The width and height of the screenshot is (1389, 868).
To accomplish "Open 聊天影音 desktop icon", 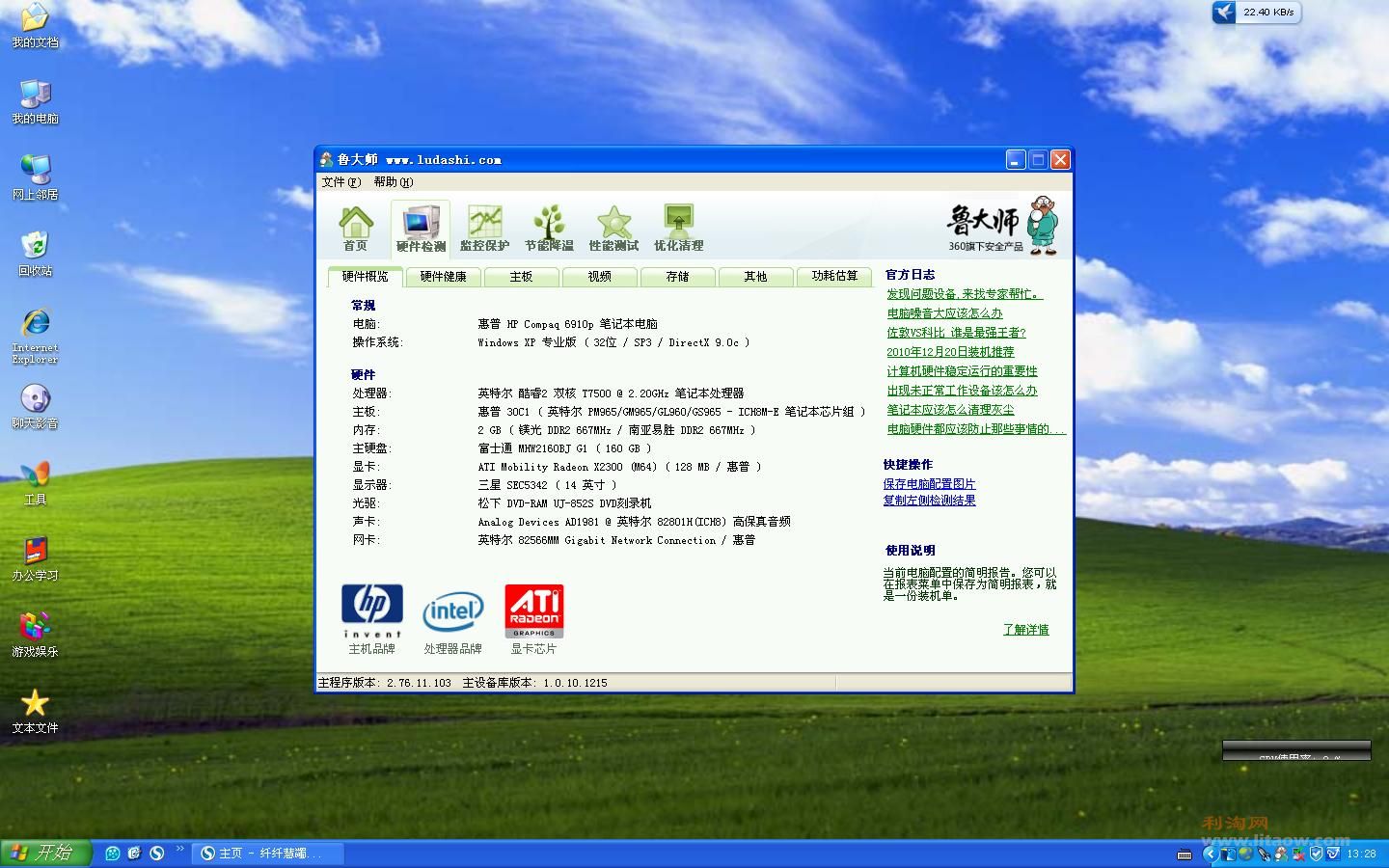I will point(35,407).
